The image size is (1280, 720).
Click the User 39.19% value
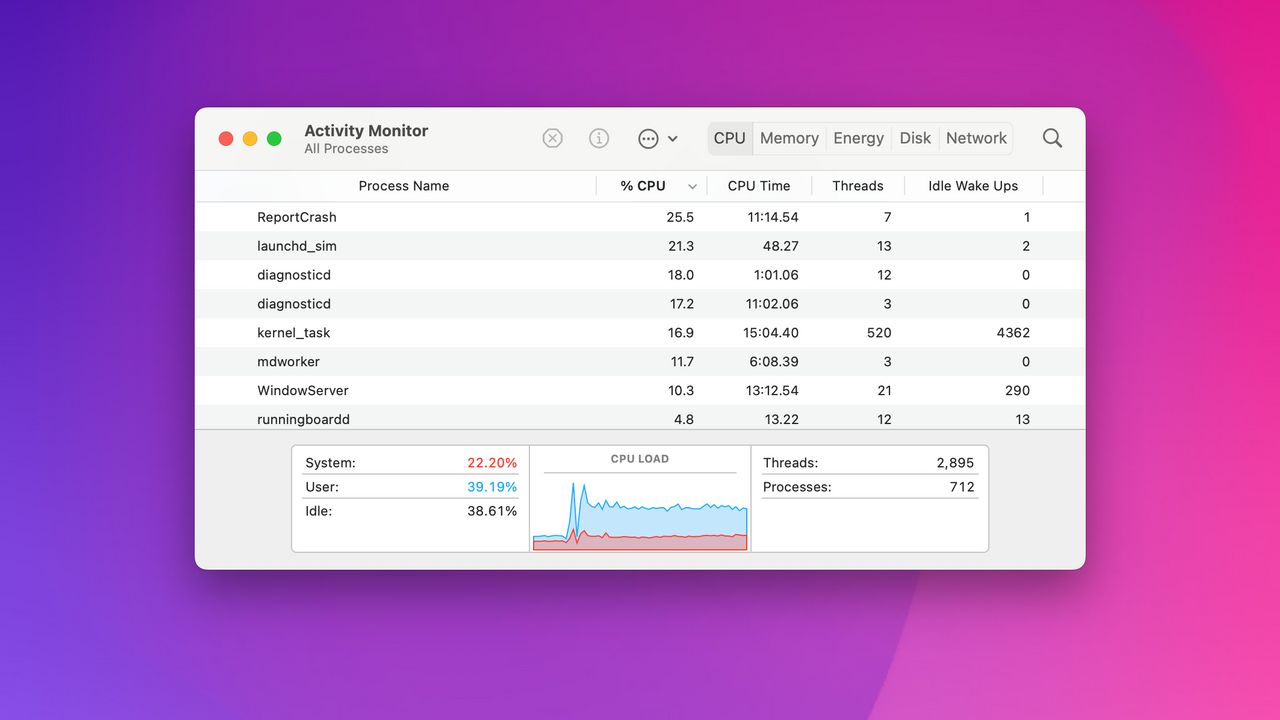click(x=492, y=487)
